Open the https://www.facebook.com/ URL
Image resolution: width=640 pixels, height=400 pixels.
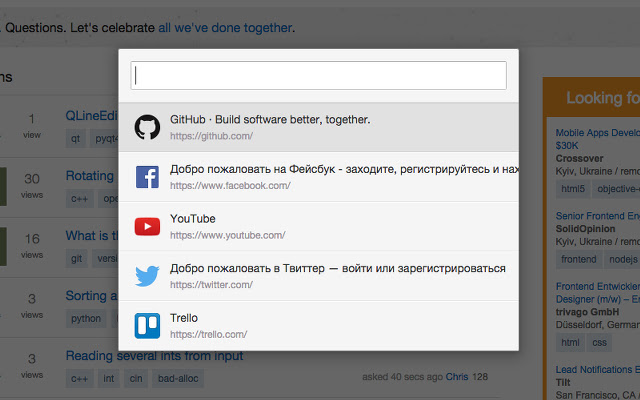pos(230,186)
